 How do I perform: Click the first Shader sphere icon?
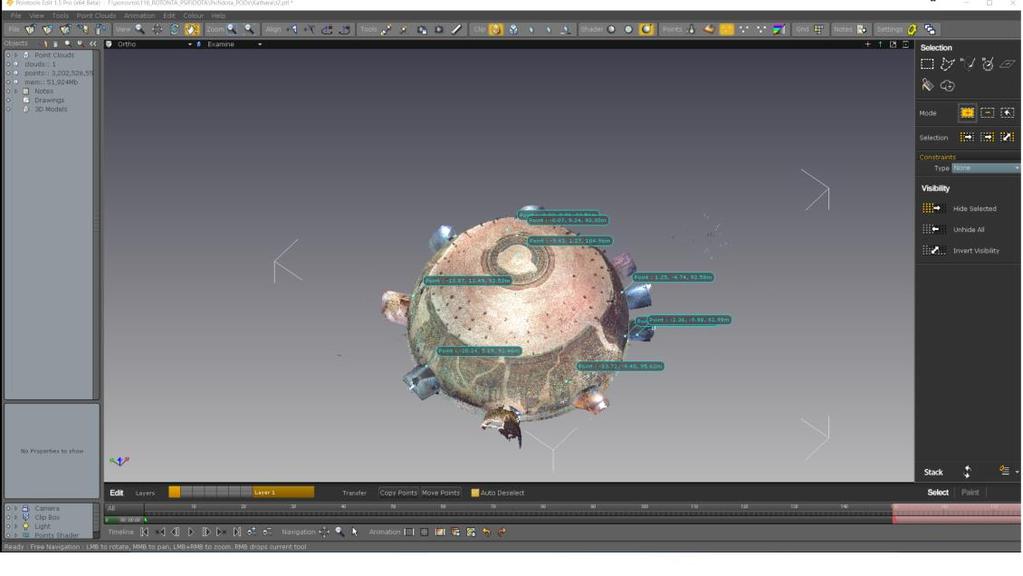tap(611, 29)
